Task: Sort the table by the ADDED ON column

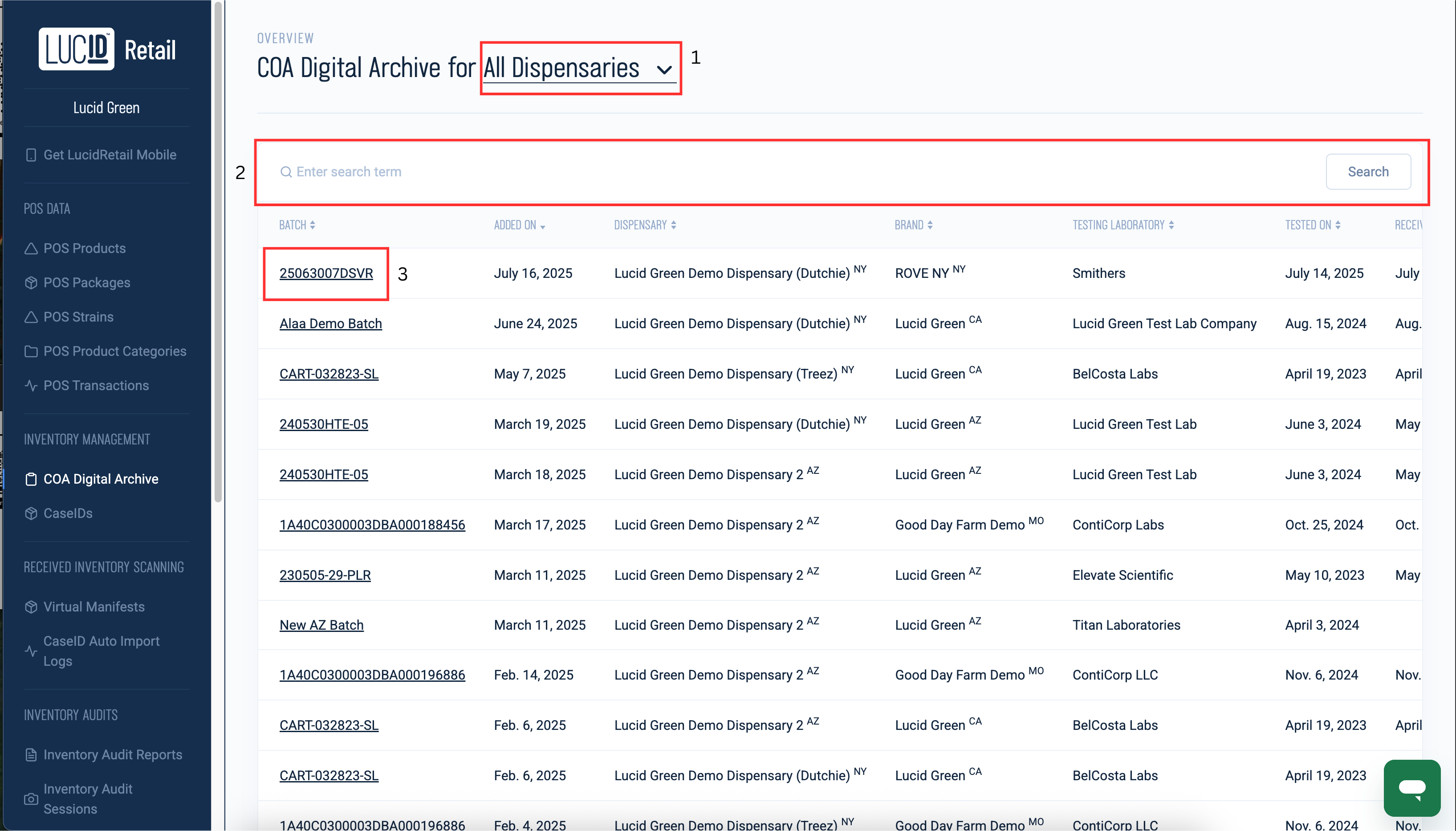Action: 519,225
